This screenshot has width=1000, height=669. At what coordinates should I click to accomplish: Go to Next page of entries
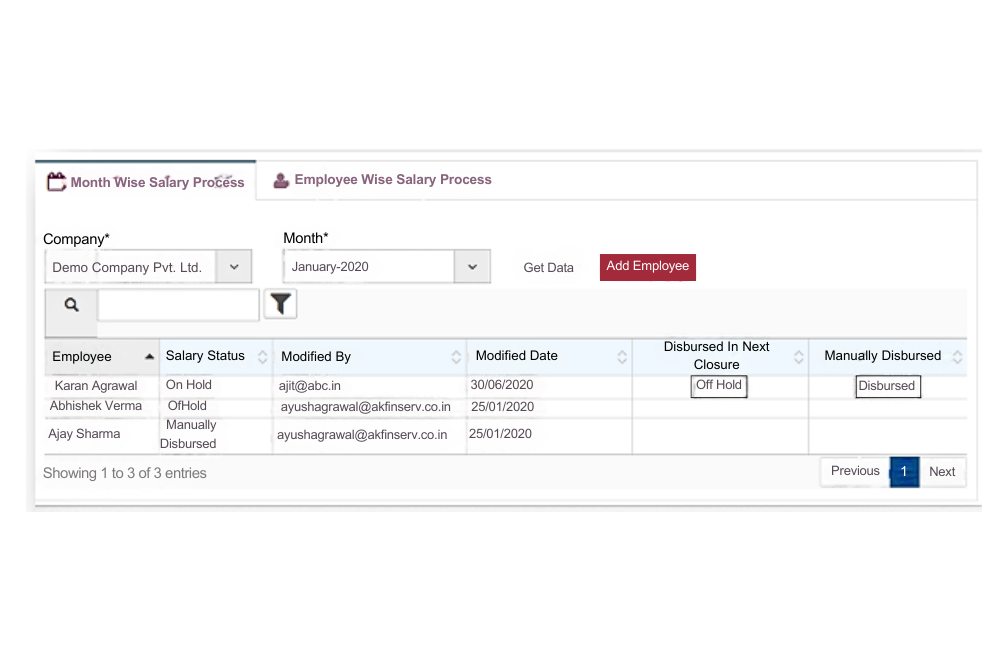tap(942, 472)
